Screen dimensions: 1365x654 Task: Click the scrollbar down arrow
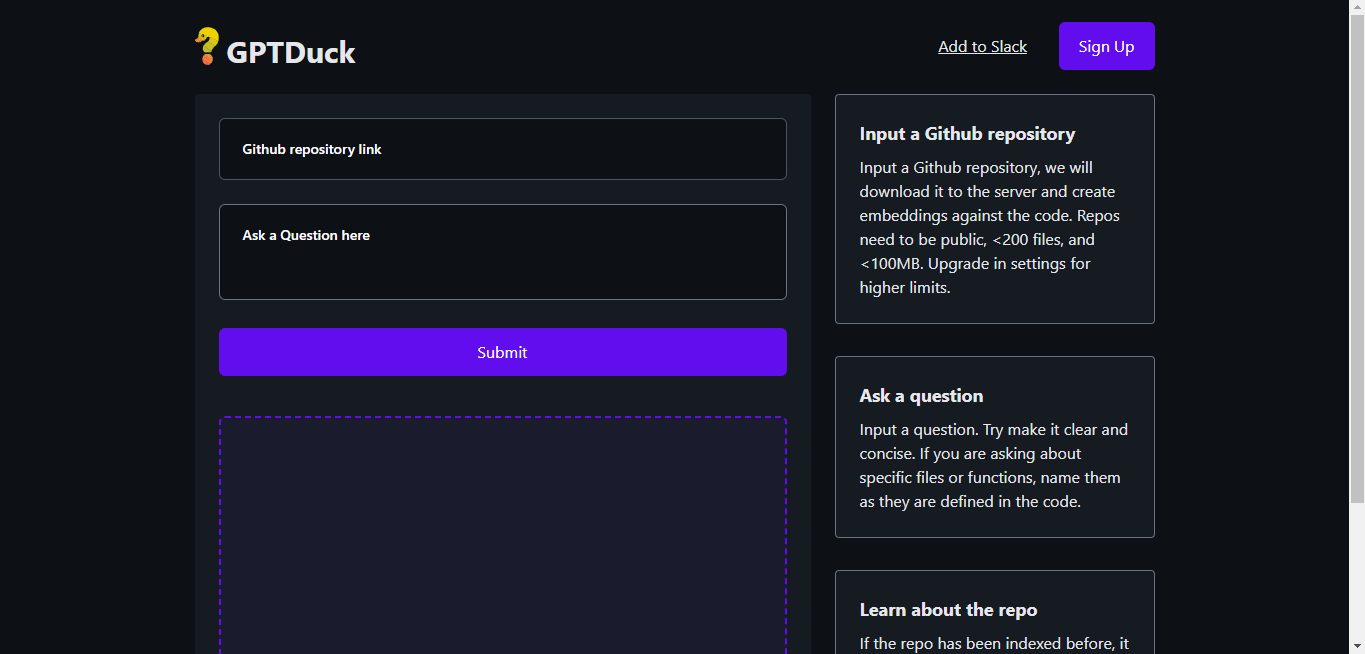coord(1357,647)
